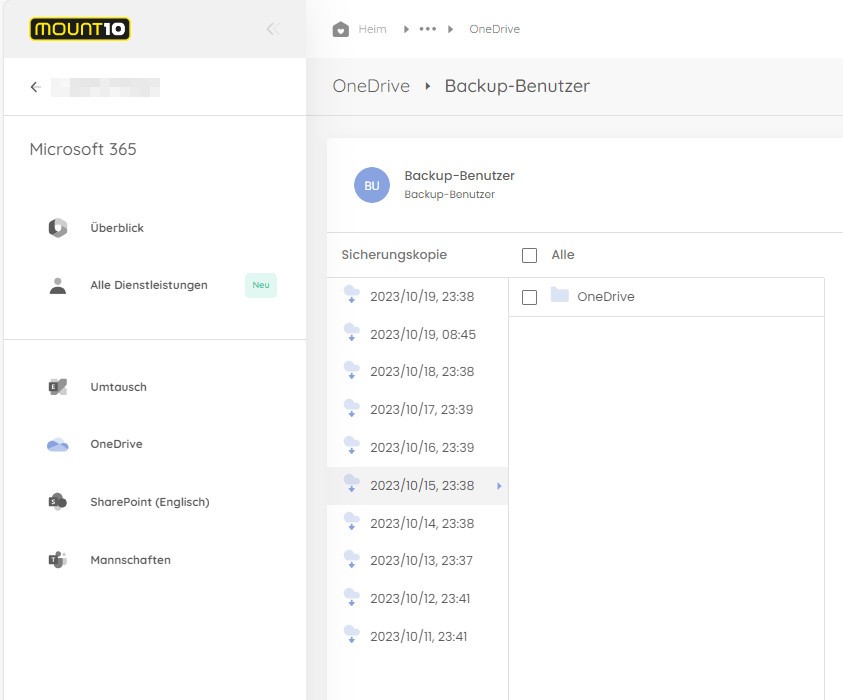Select the Umtausch (Exchange) icon
Image resolution: width=843 pixels, height=700 pixels.
(x=58, y=387)
